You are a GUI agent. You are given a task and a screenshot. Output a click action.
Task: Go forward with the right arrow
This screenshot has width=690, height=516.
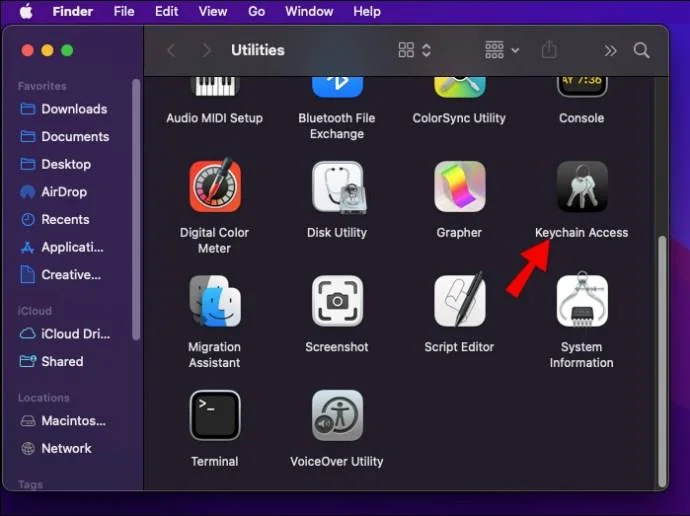(x=206, y=50)
